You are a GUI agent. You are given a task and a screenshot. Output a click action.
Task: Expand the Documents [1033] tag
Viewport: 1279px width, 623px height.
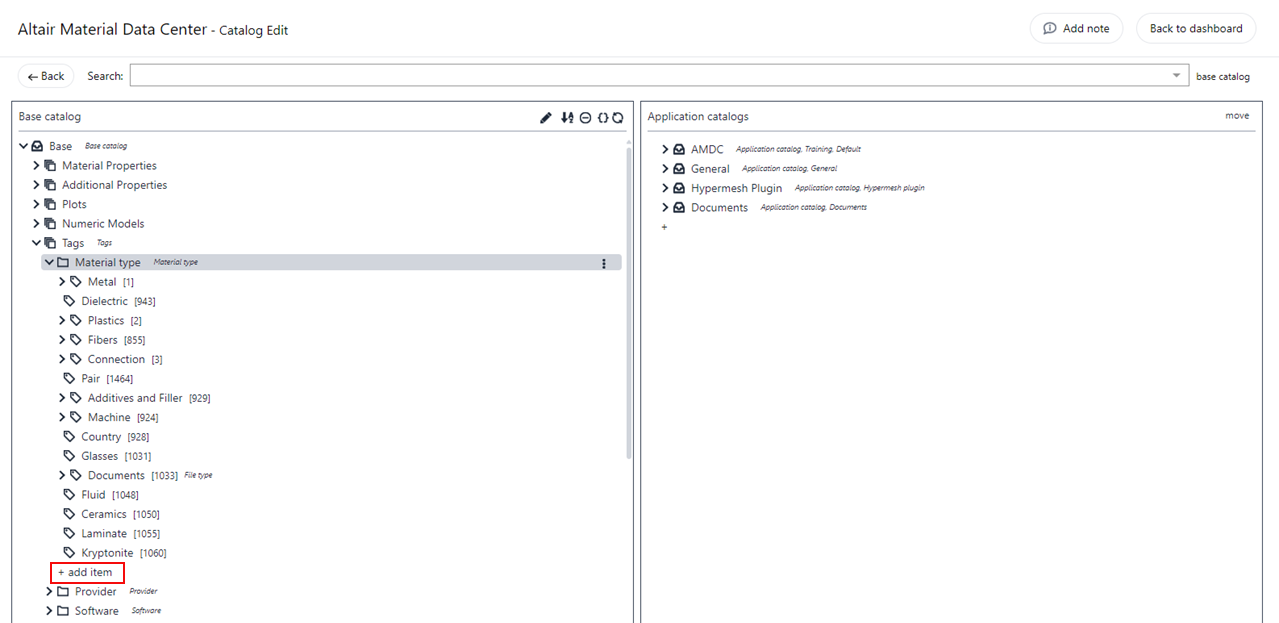[x=62, y=475]
